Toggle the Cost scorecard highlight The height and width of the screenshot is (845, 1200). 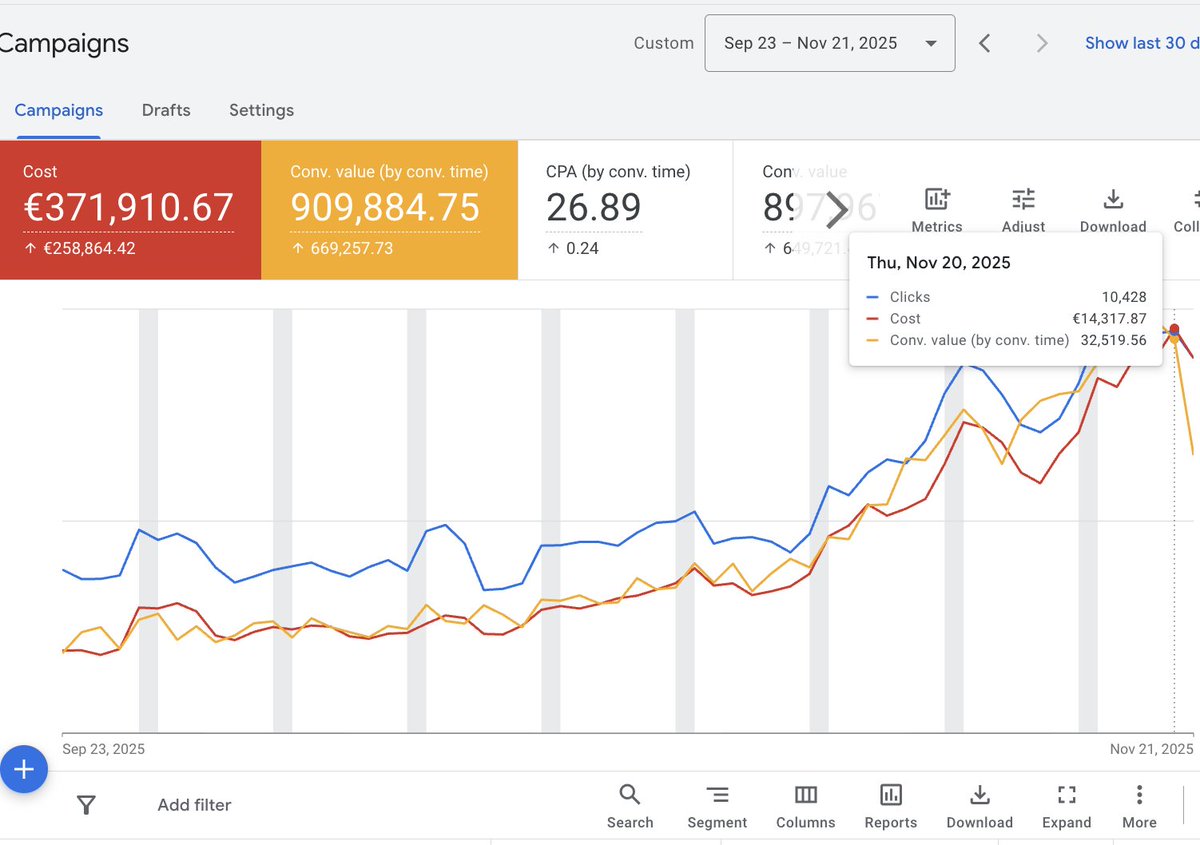[130, 208]
